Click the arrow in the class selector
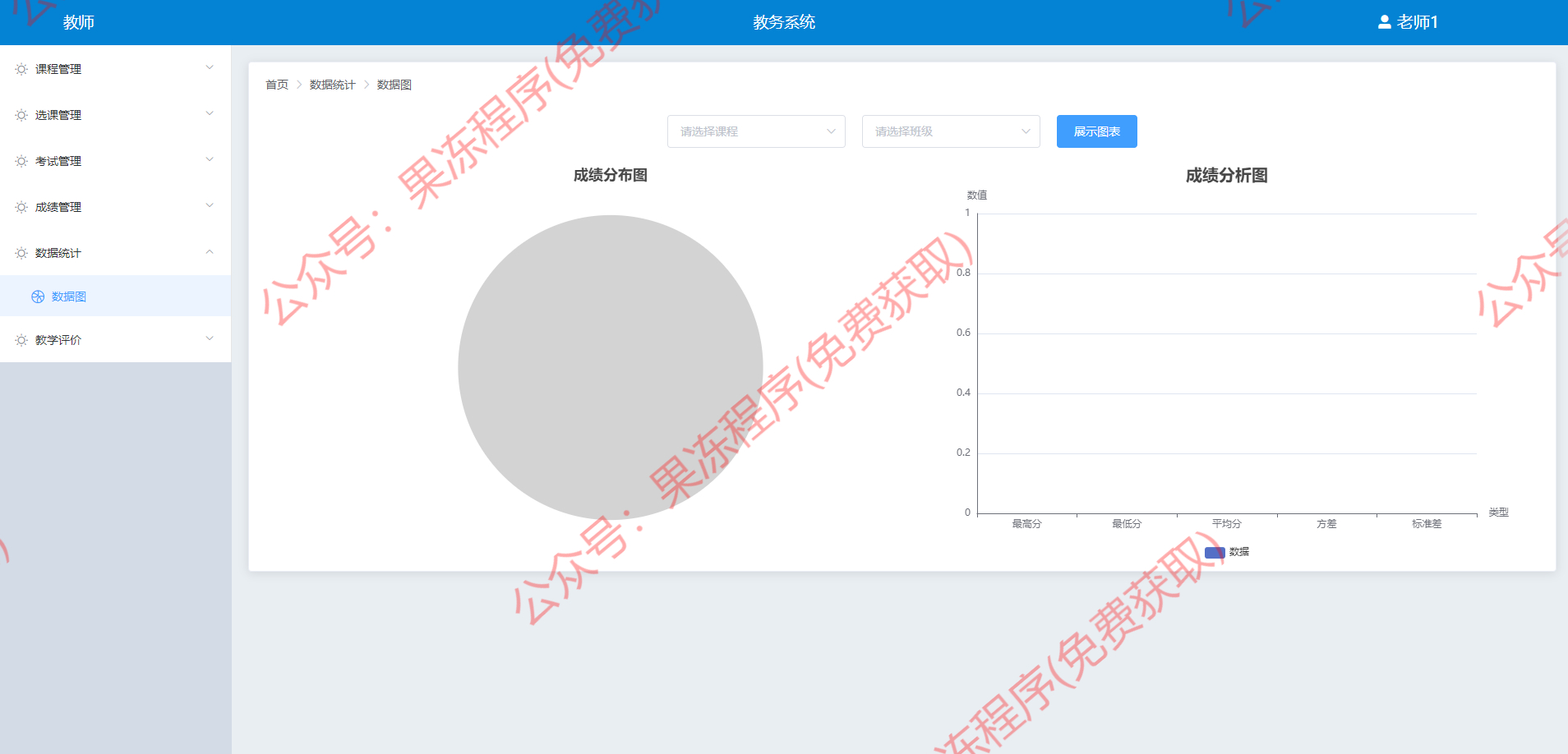 click(1026, 131)
